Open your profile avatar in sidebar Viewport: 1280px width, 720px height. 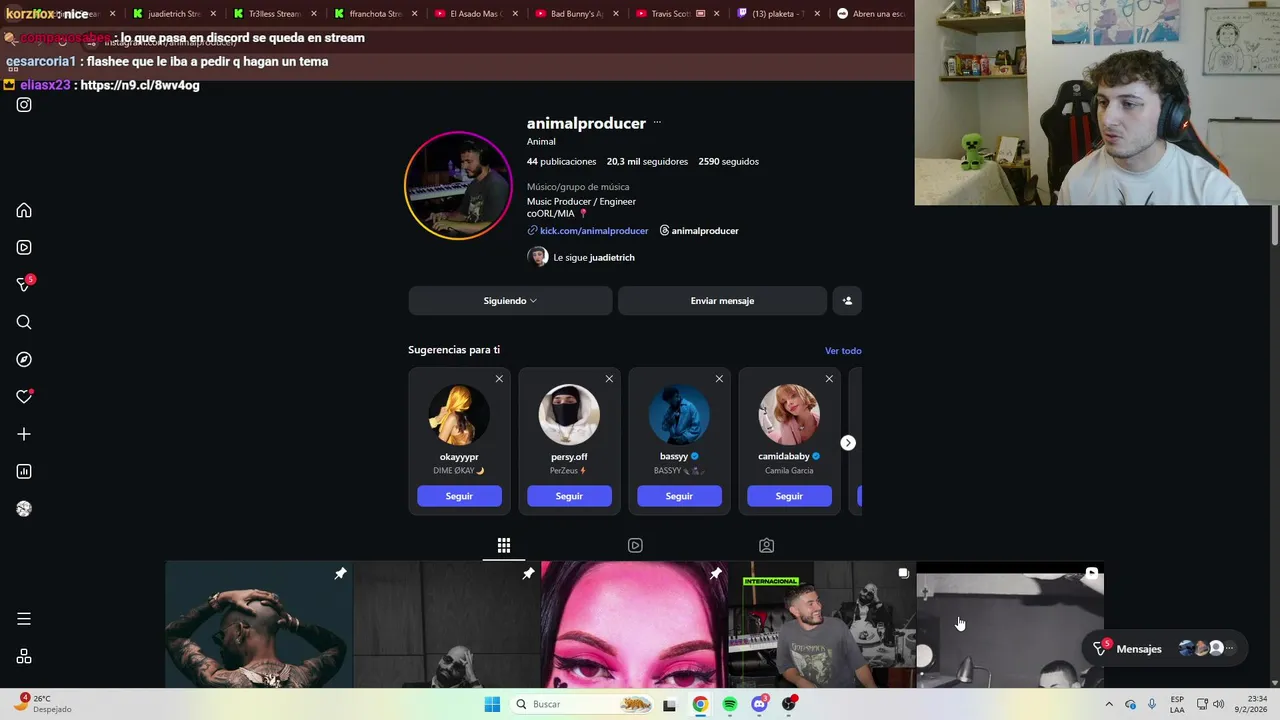coord(24,509)
